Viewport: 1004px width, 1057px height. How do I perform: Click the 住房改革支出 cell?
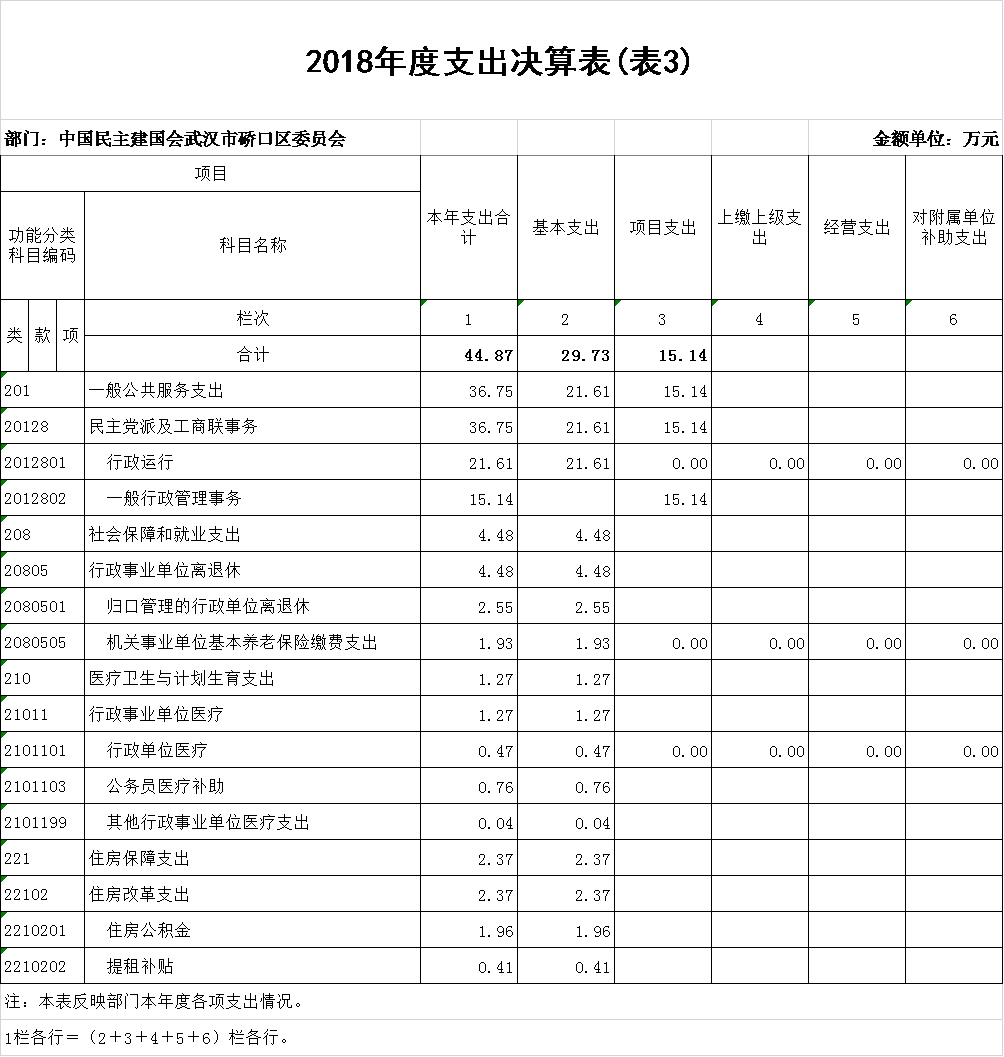252,895
